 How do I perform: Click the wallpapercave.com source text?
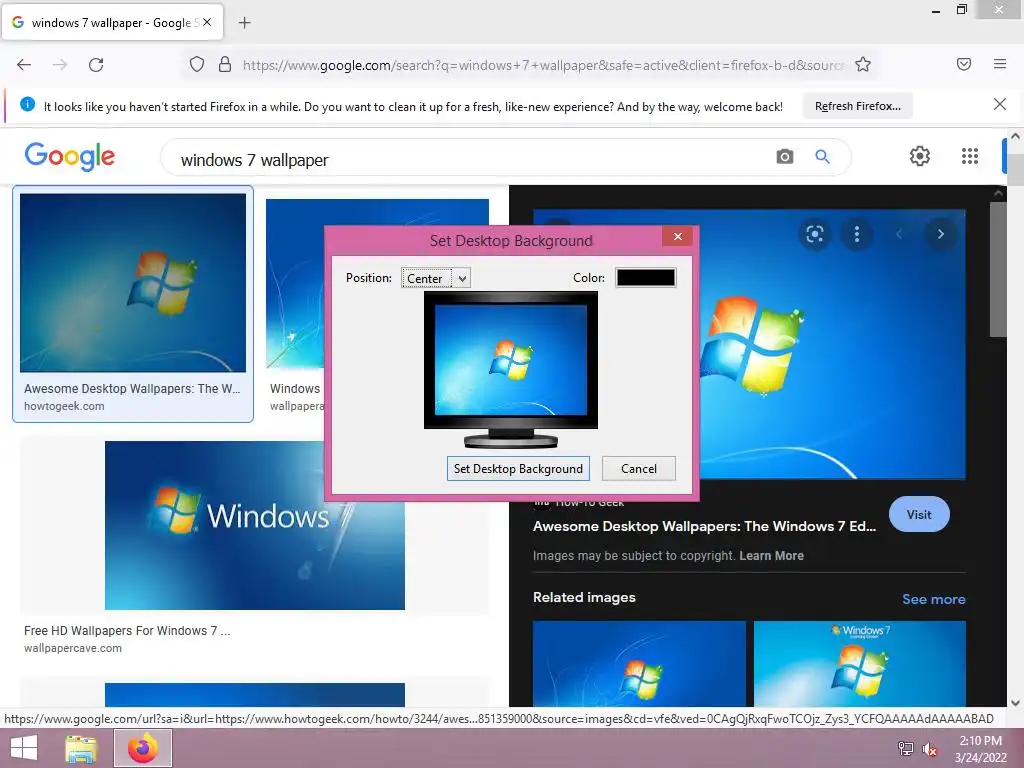click(x=73, y=648)
